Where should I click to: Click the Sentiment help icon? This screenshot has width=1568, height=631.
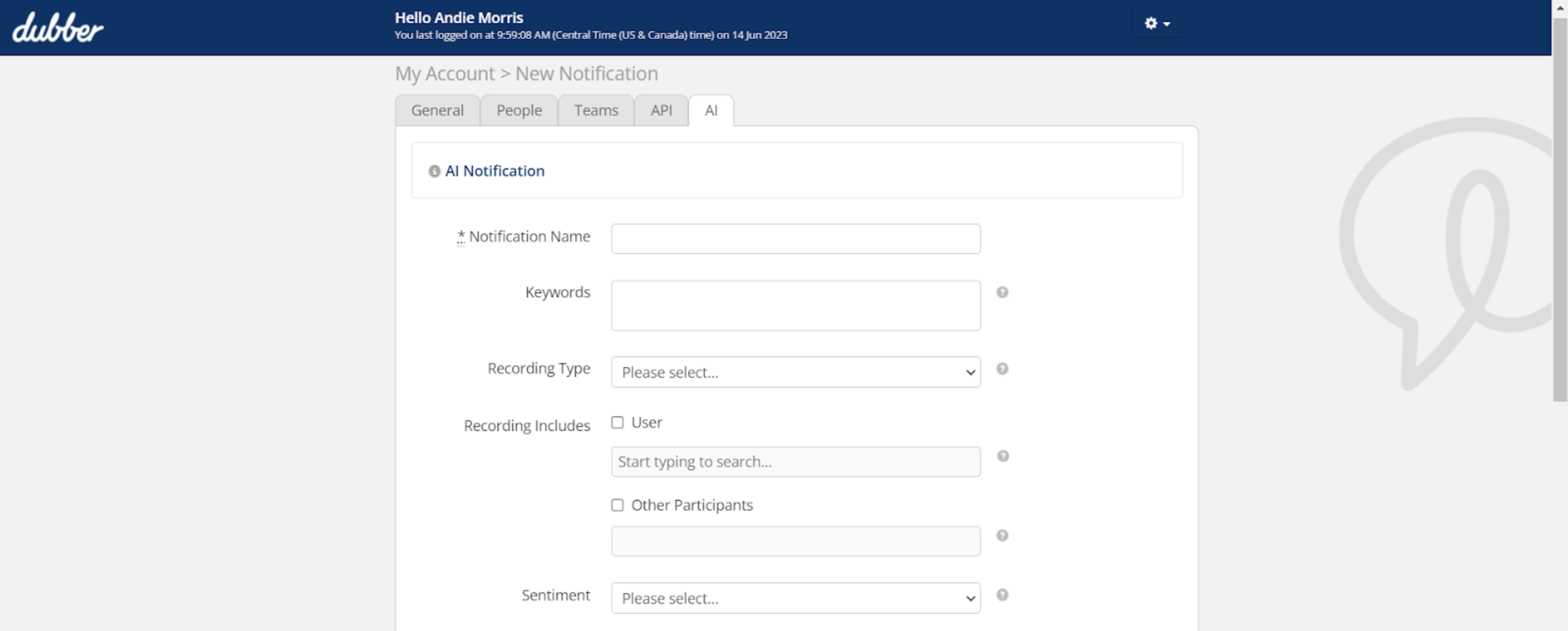tap(1002, 595)
